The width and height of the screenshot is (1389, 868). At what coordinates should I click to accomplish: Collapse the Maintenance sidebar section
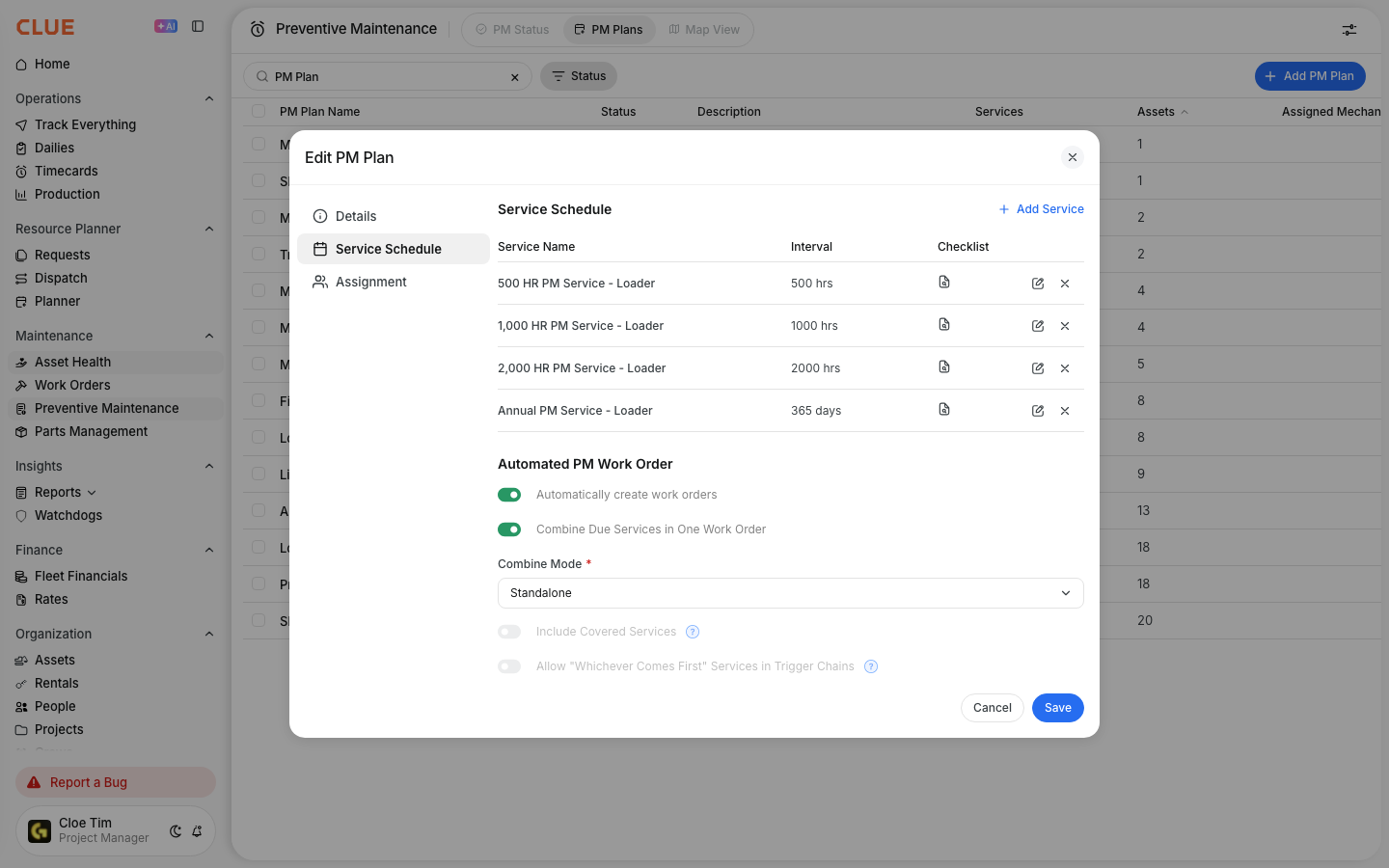(209, 336)
